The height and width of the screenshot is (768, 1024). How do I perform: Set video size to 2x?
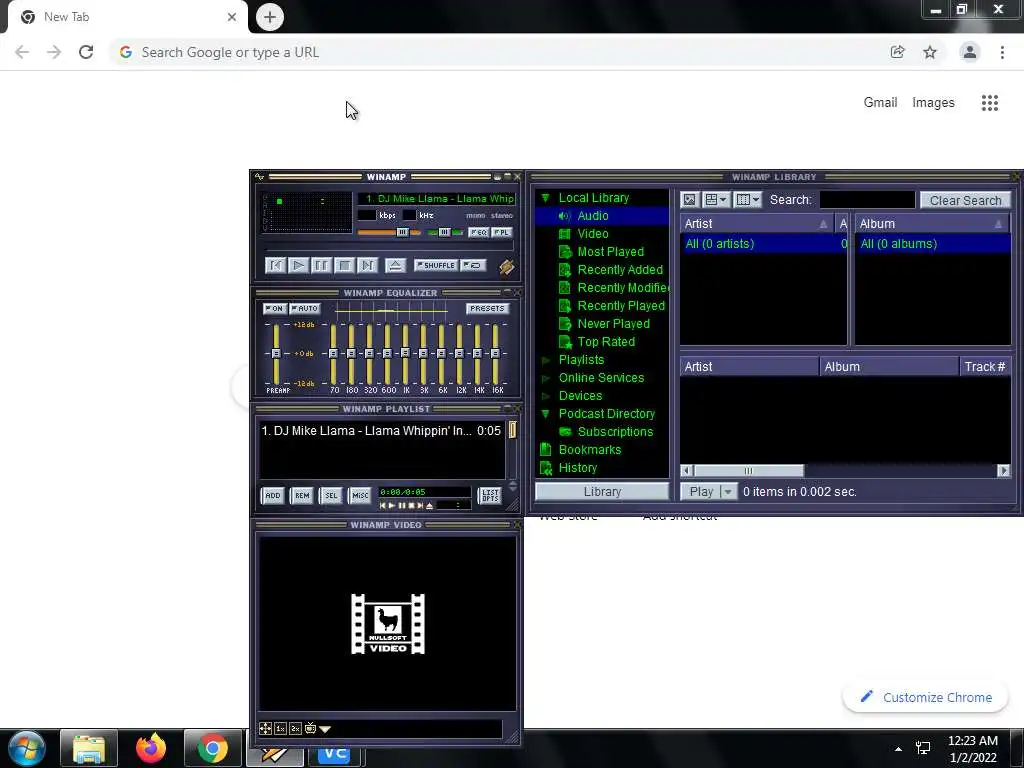coord(295,728)
